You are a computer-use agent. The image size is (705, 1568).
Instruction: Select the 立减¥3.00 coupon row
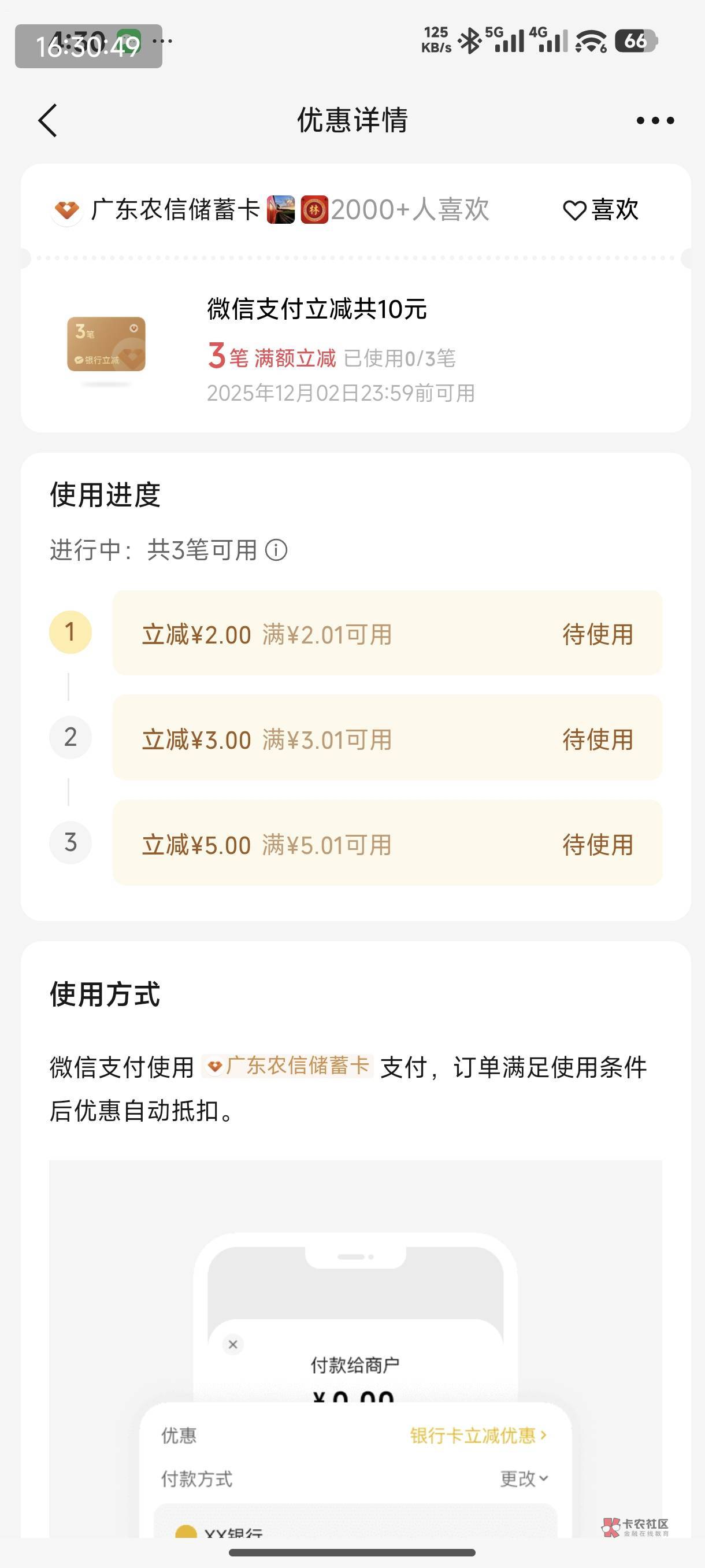(387, 738)
